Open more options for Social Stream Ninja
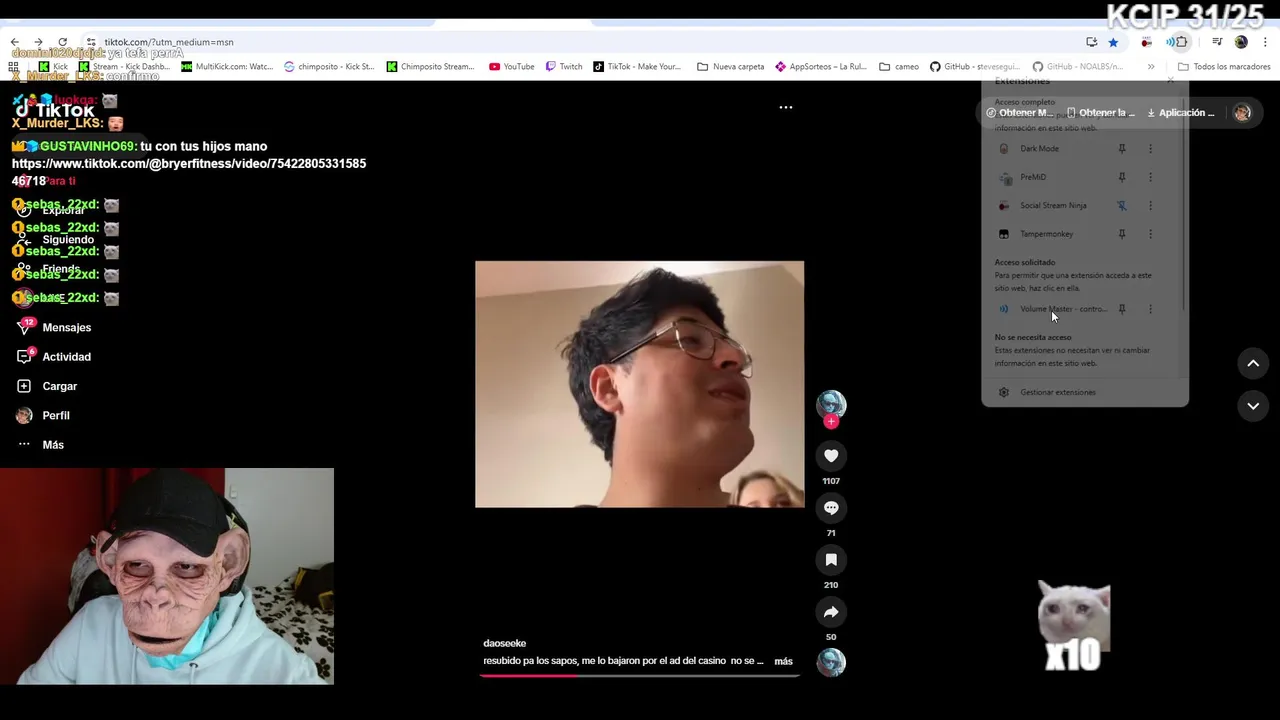This screenshot has width=1280, height=720. [x=1150, y=206]
